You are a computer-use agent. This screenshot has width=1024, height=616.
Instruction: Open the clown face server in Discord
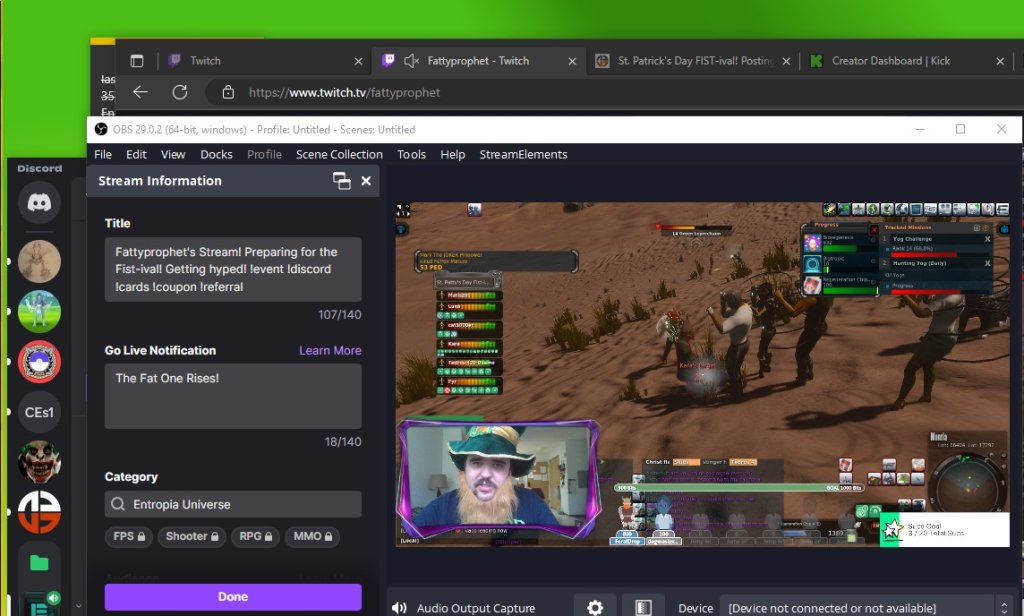coord(39,462)
